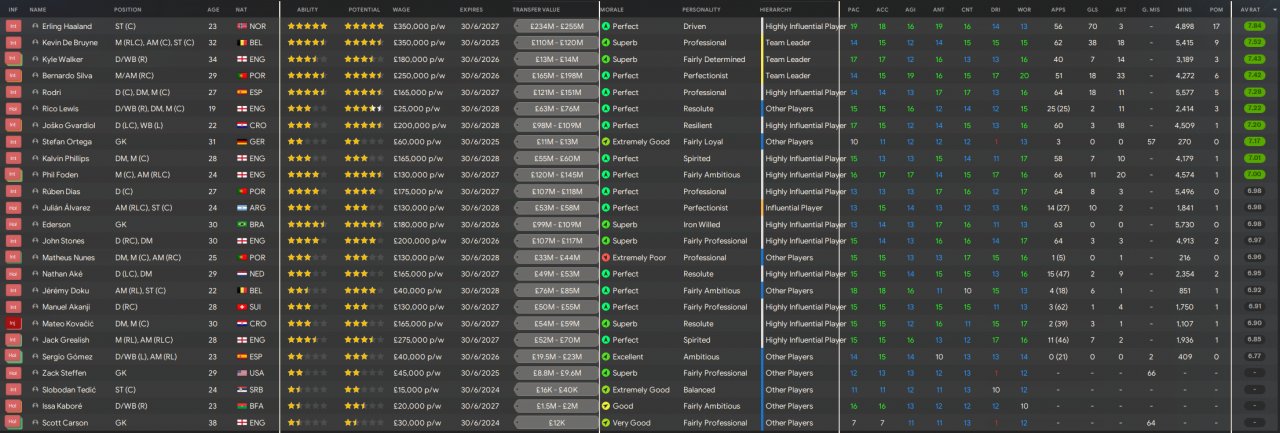This screenshot has height=433, width=1280.
Task: Open Jérémy Doku's player name
Action: point(66,291)
